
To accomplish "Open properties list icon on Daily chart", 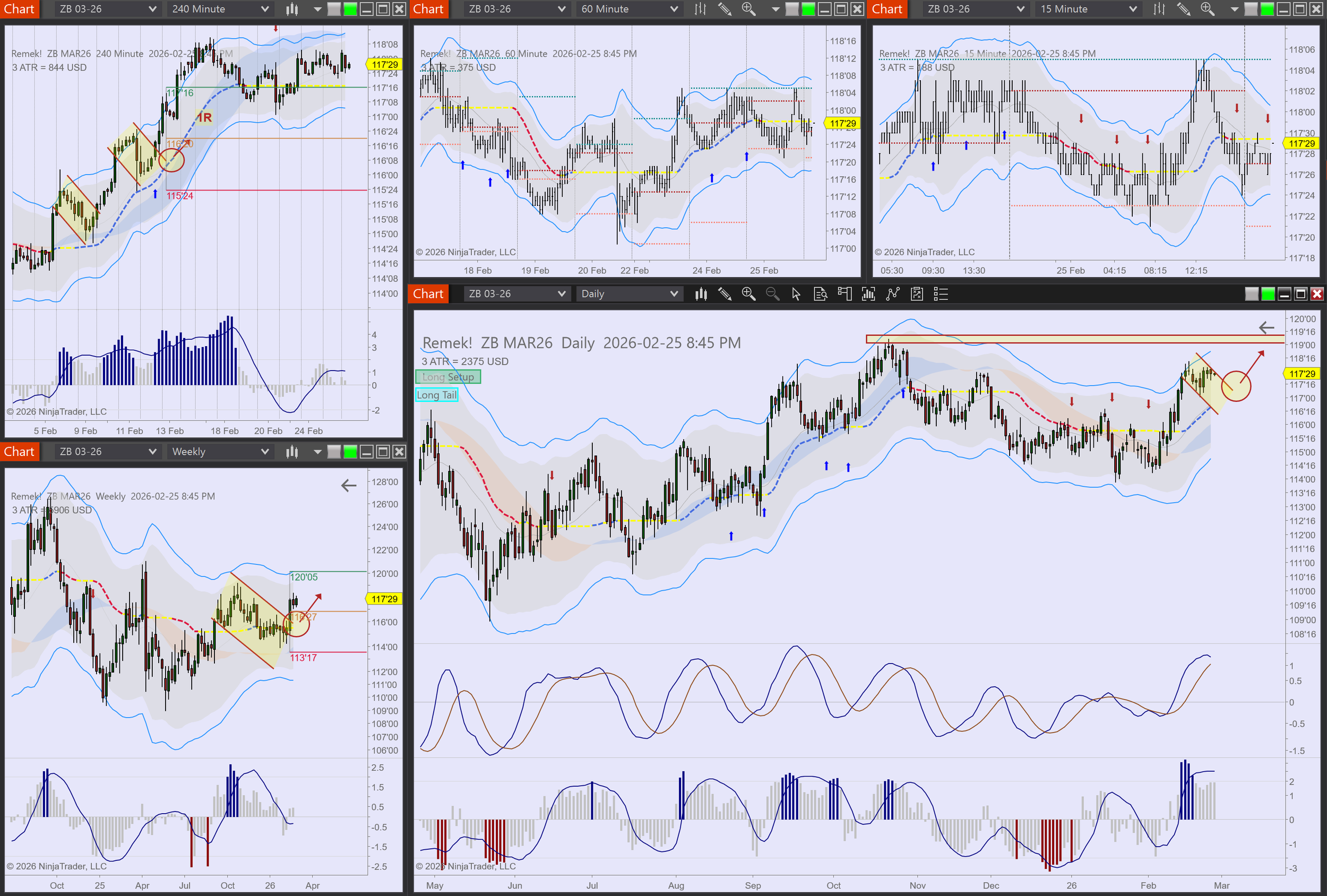I will pos(941,294).
